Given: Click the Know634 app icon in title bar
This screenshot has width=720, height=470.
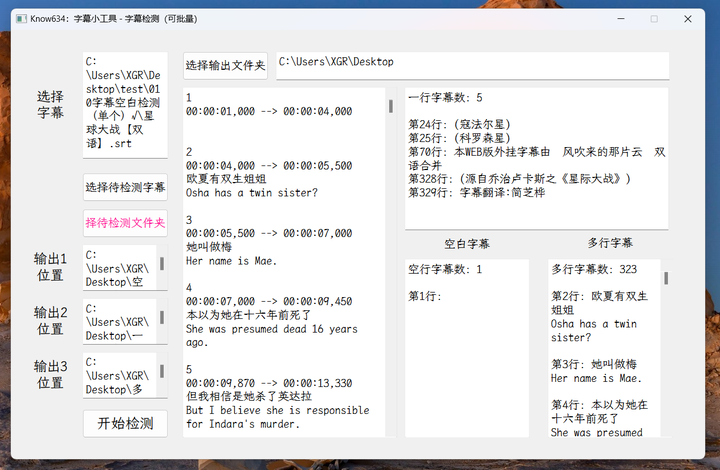Looking at the screenshot, I should 21,19.
